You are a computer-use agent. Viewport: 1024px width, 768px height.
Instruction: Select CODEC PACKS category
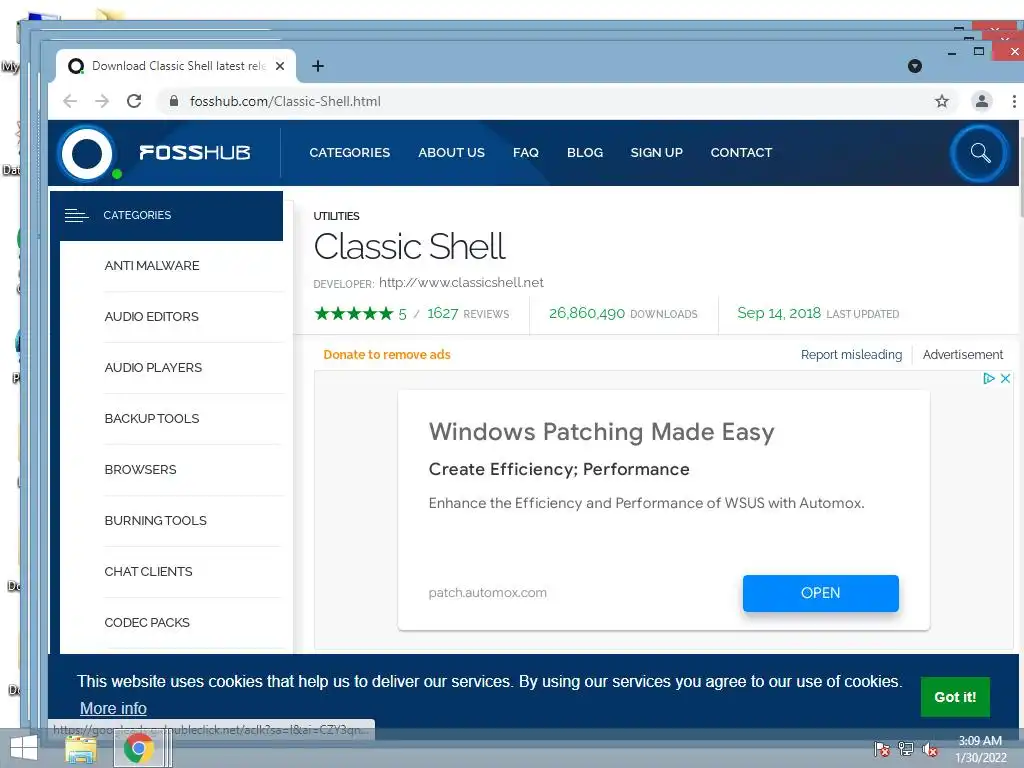coord(147,622)
